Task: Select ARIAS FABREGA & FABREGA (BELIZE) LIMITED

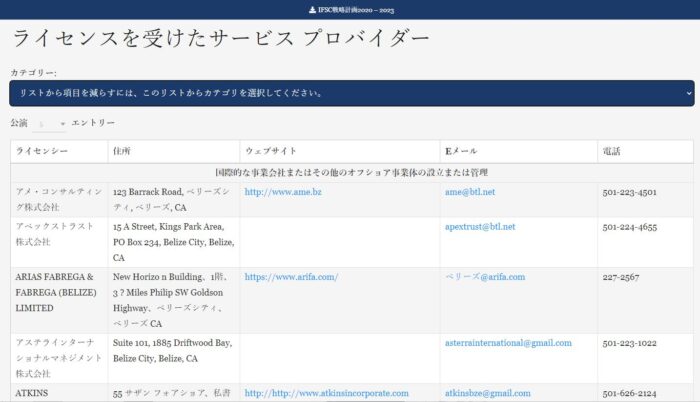Action: (56, 293)
